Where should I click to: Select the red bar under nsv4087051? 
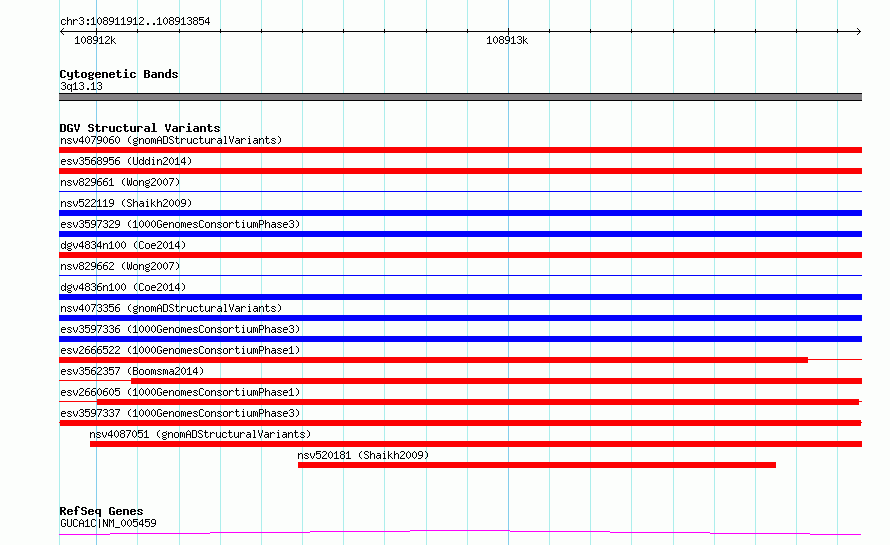tap(476, 444)
